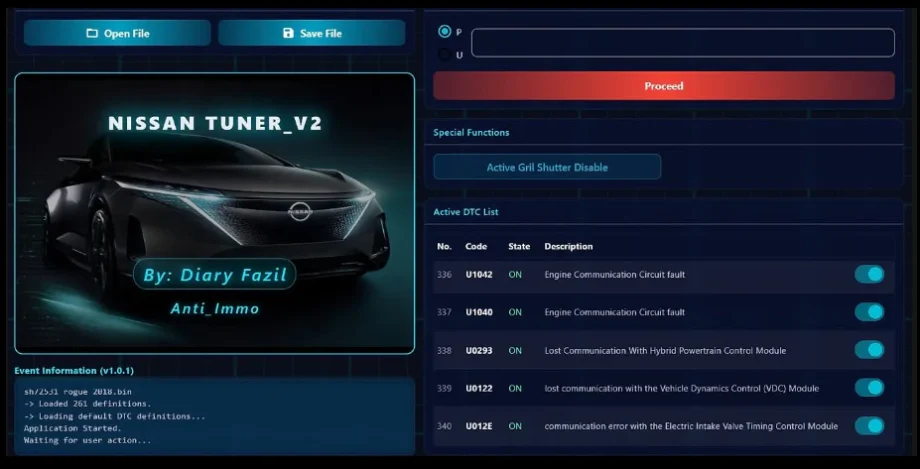Screen dimensions: 920x469
Task: Toggle off DTC U1042 switch
Action: [869, 274]
